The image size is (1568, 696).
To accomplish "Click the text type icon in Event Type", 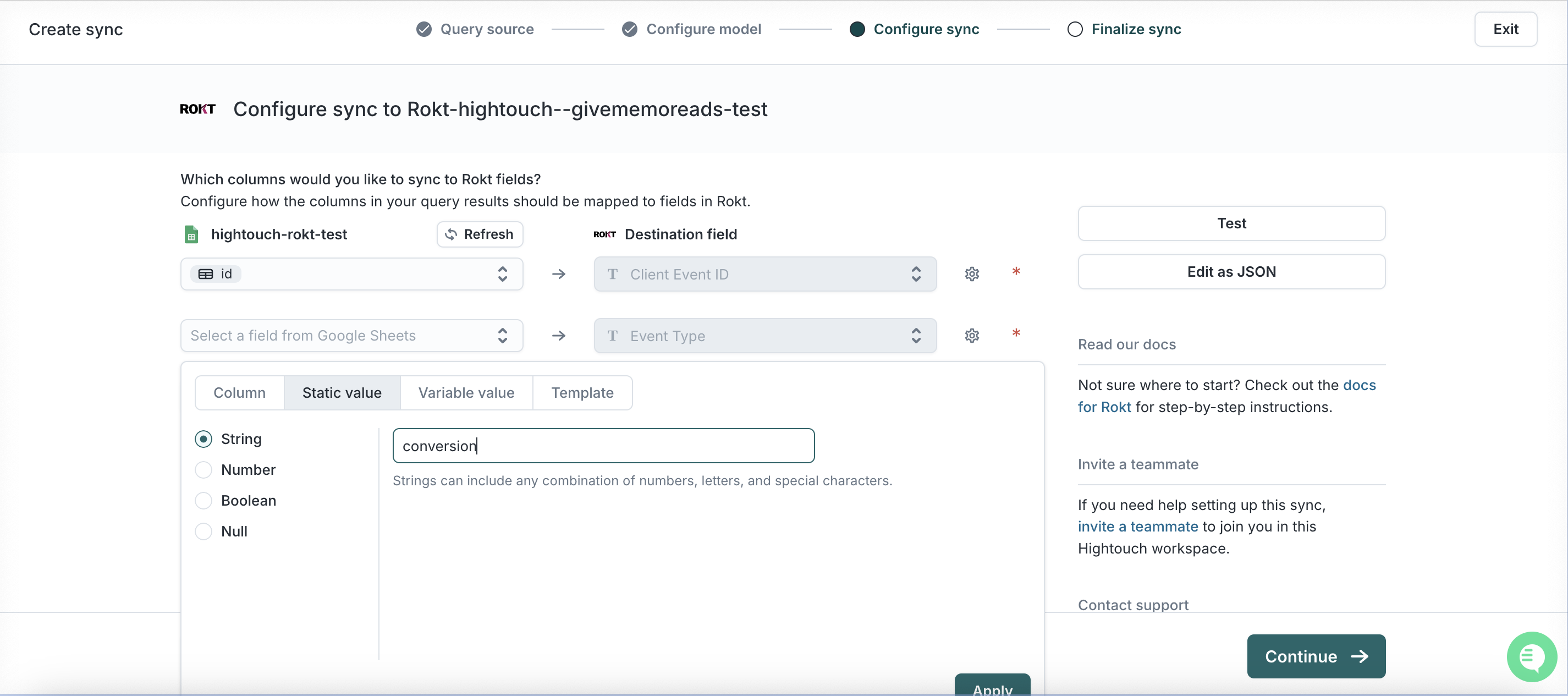I will coord(612,336).
